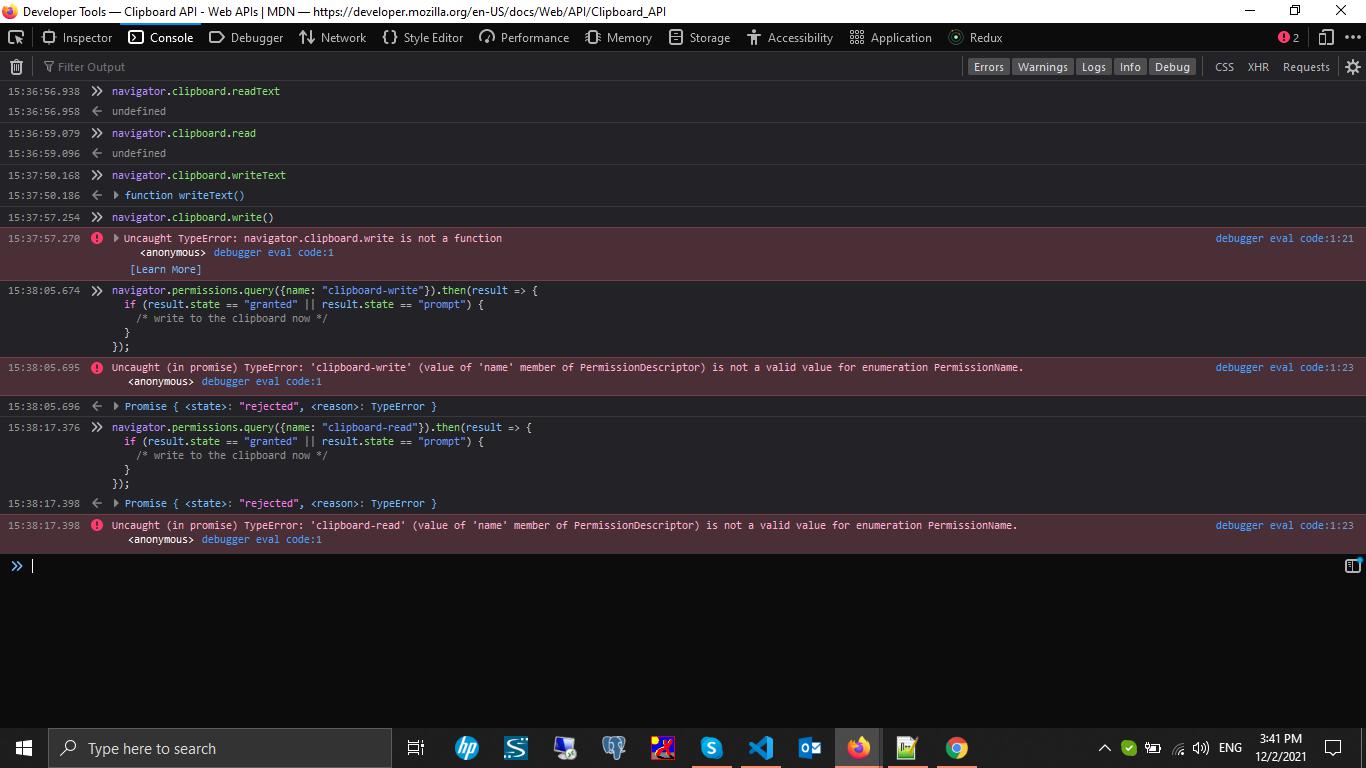The height and width of the screenshot is (768, 1366).
Task: Expand rejected Promise at 15:38:17.398
Action: coord(117,503)
